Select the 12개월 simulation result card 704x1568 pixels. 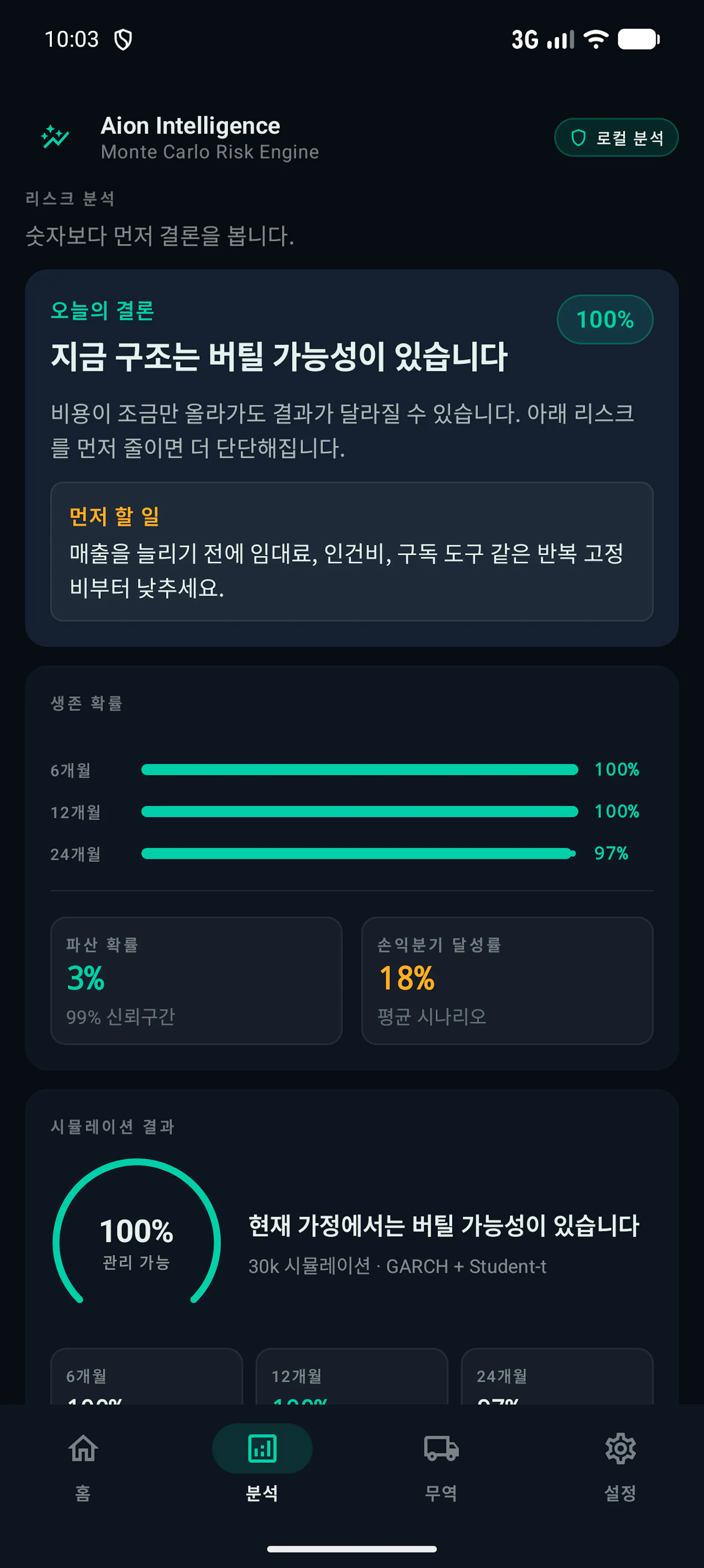(352, 1377)
